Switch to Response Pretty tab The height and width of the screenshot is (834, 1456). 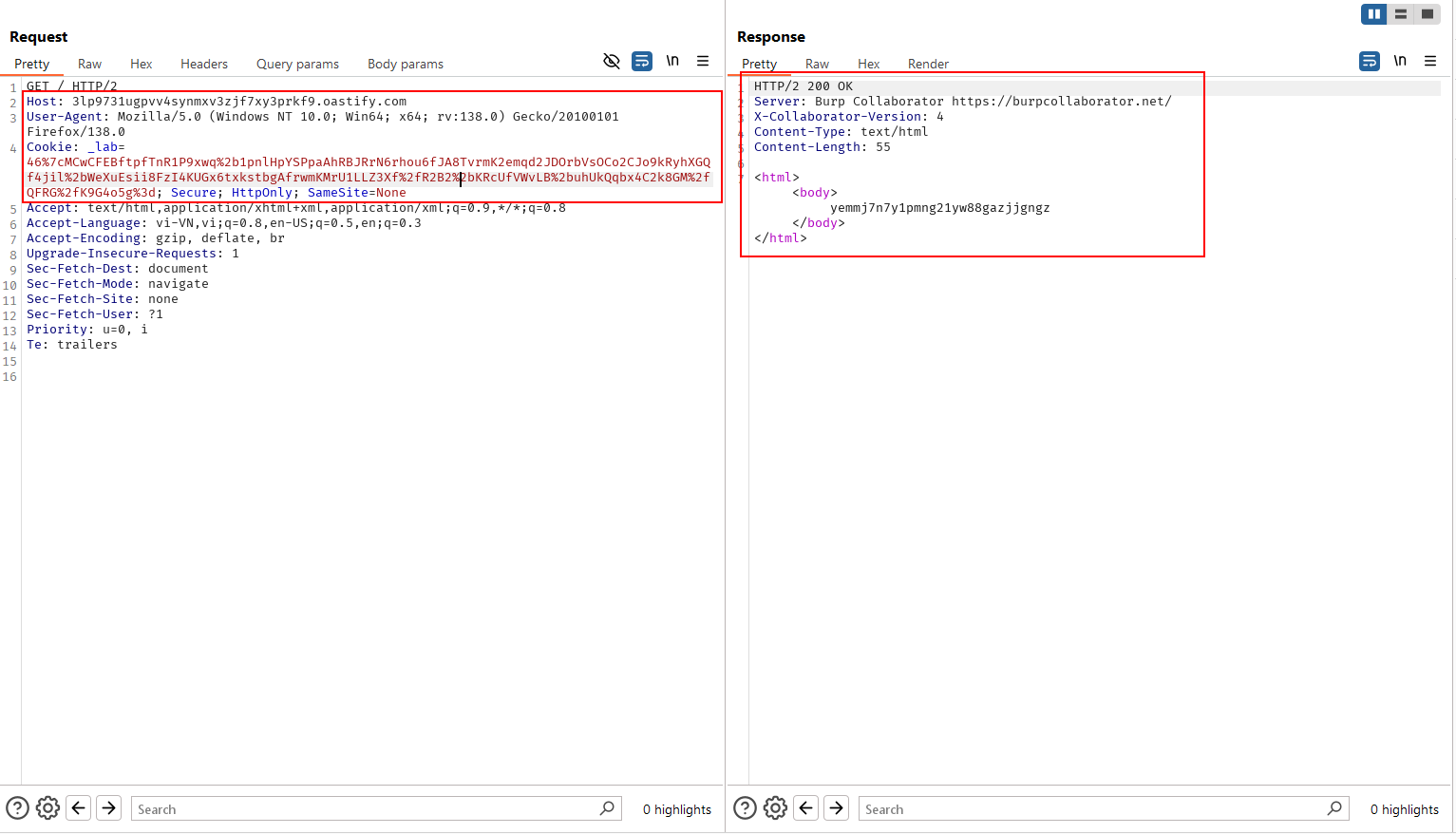[760, 64]
